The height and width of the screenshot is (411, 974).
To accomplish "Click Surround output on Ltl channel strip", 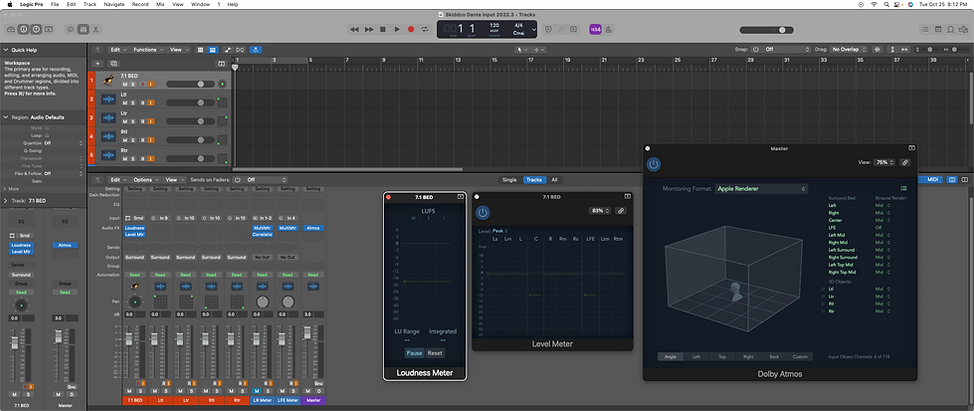I will 160,257.
